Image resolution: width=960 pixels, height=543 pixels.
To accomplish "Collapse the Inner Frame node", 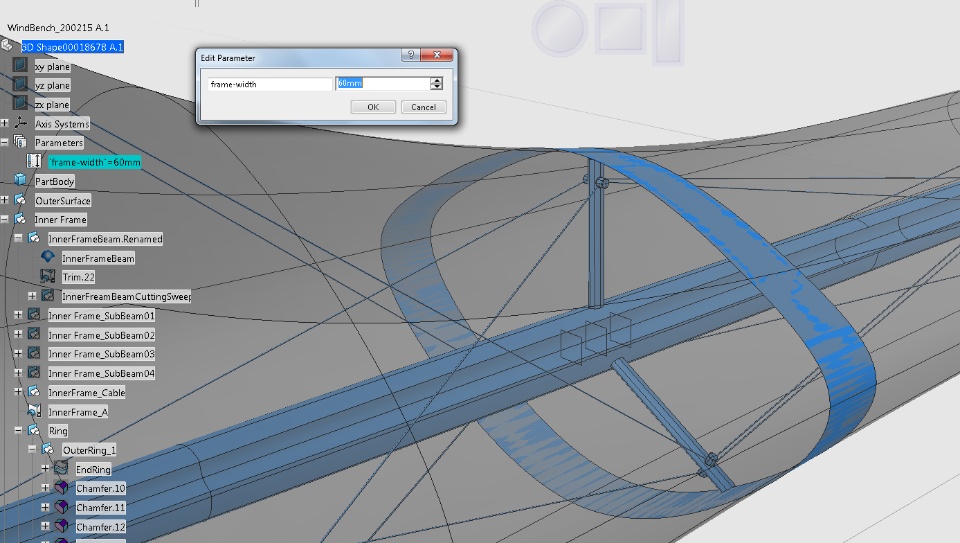I will point(4,219).
